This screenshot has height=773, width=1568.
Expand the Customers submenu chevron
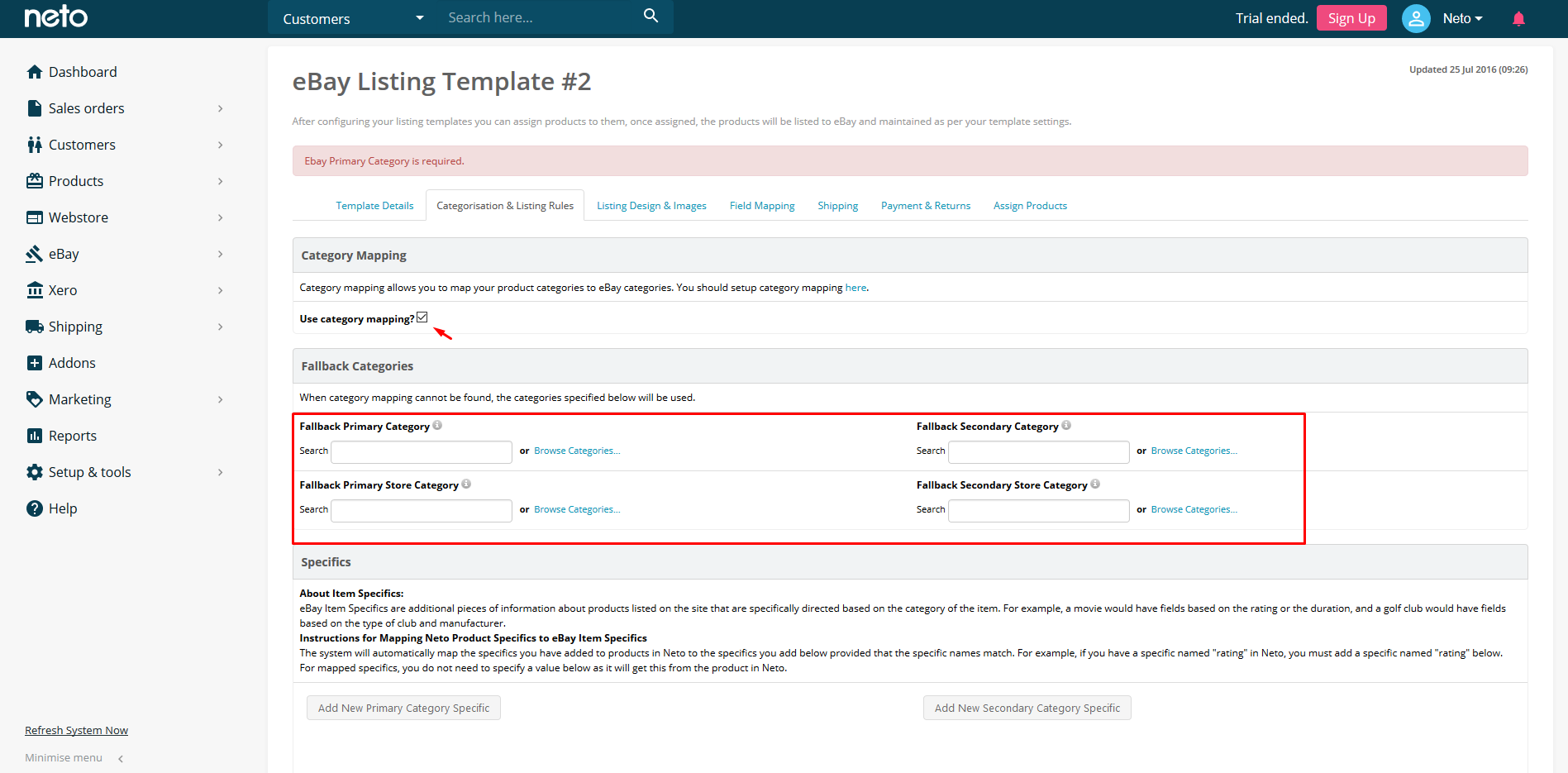(x=221, y=145)
